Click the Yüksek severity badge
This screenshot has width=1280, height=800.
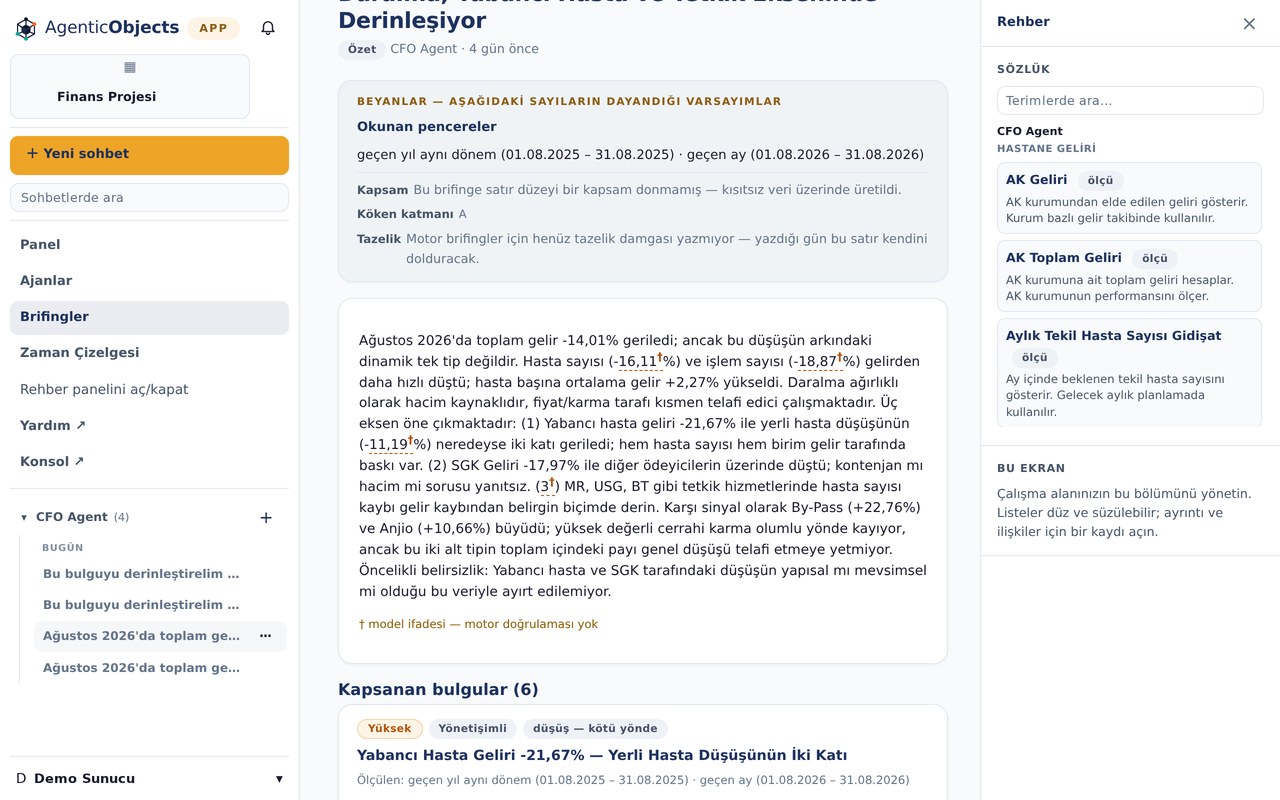click(x=390, y=729)
